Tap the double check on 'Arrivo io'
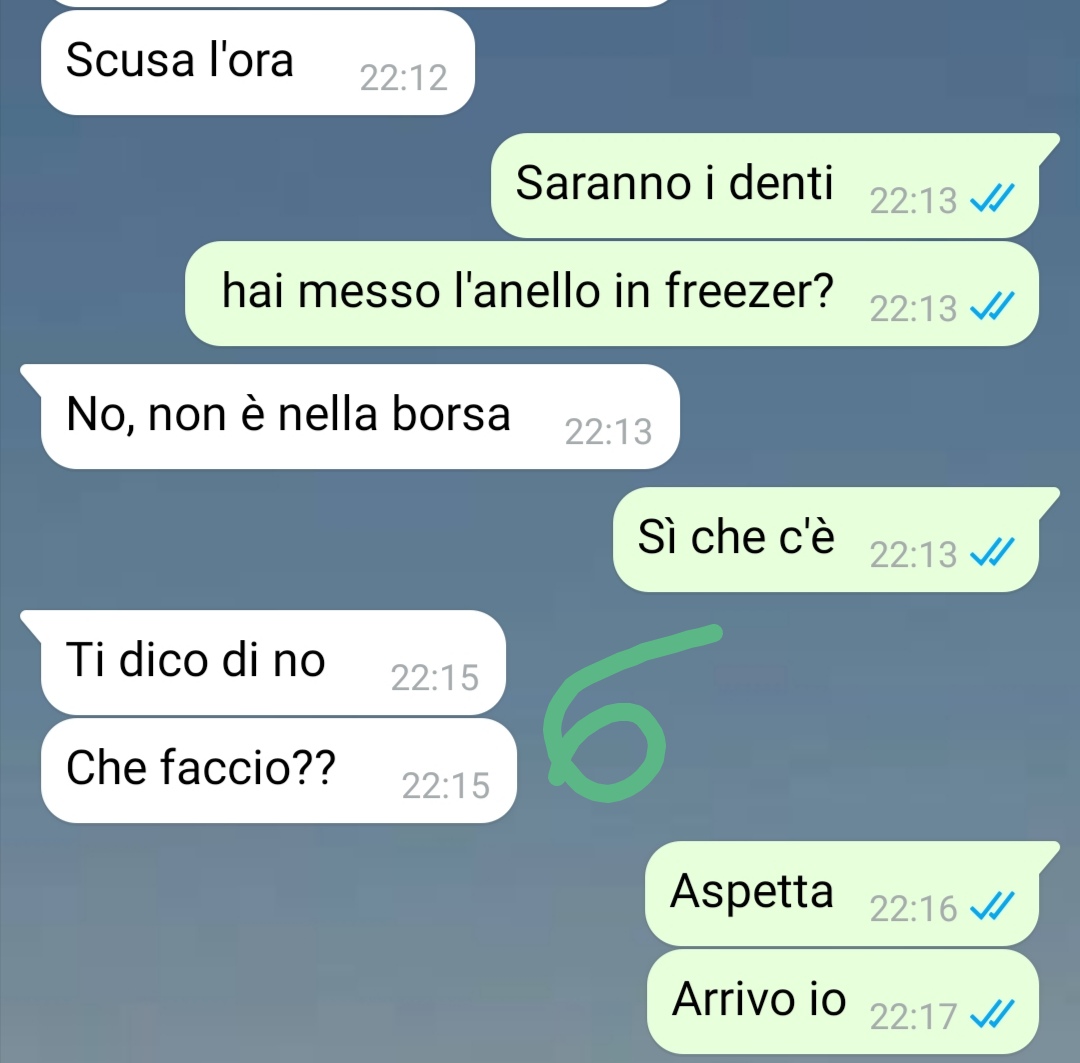1080x1063 pixels. (992, 1013)
